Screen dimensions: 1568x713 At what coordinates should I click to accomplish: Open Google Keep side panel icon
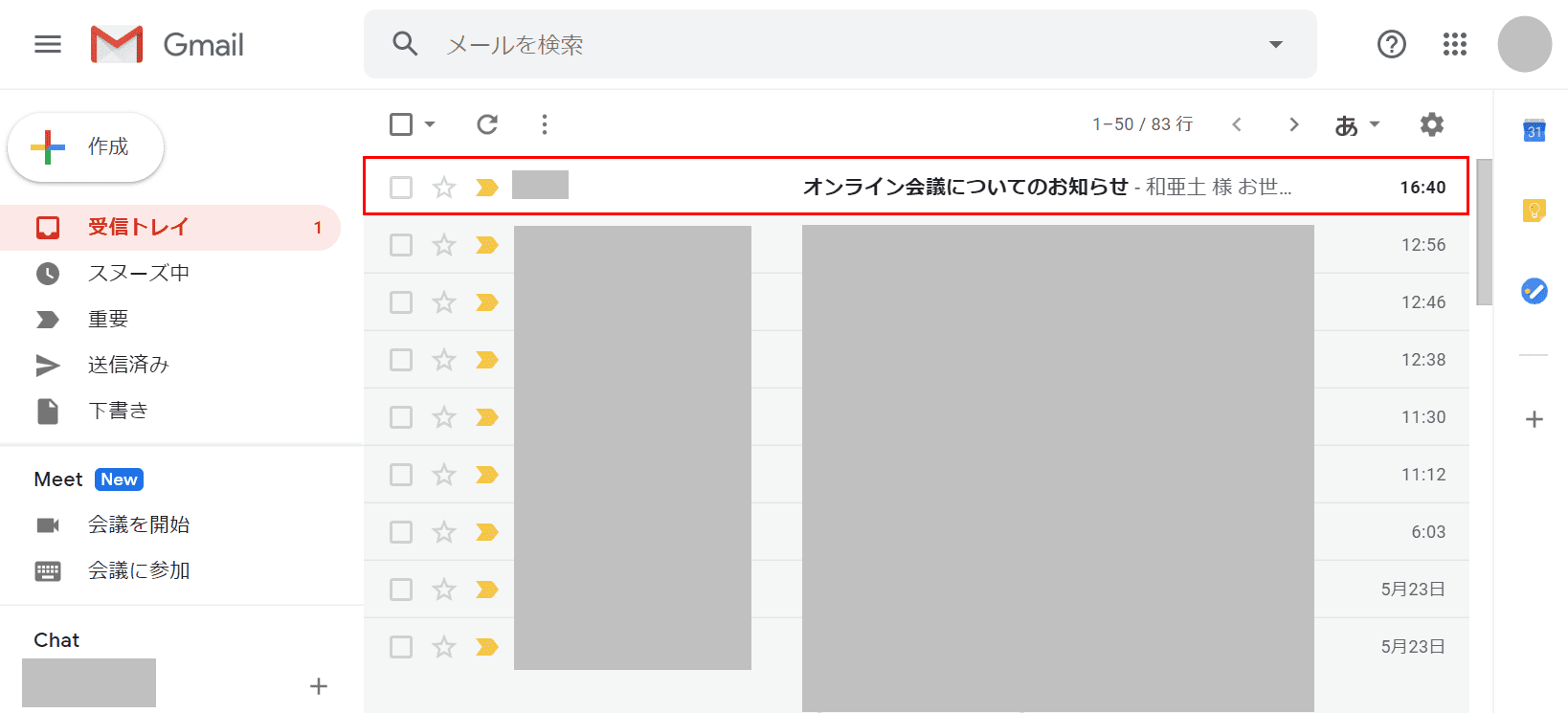coord(1534,211)
